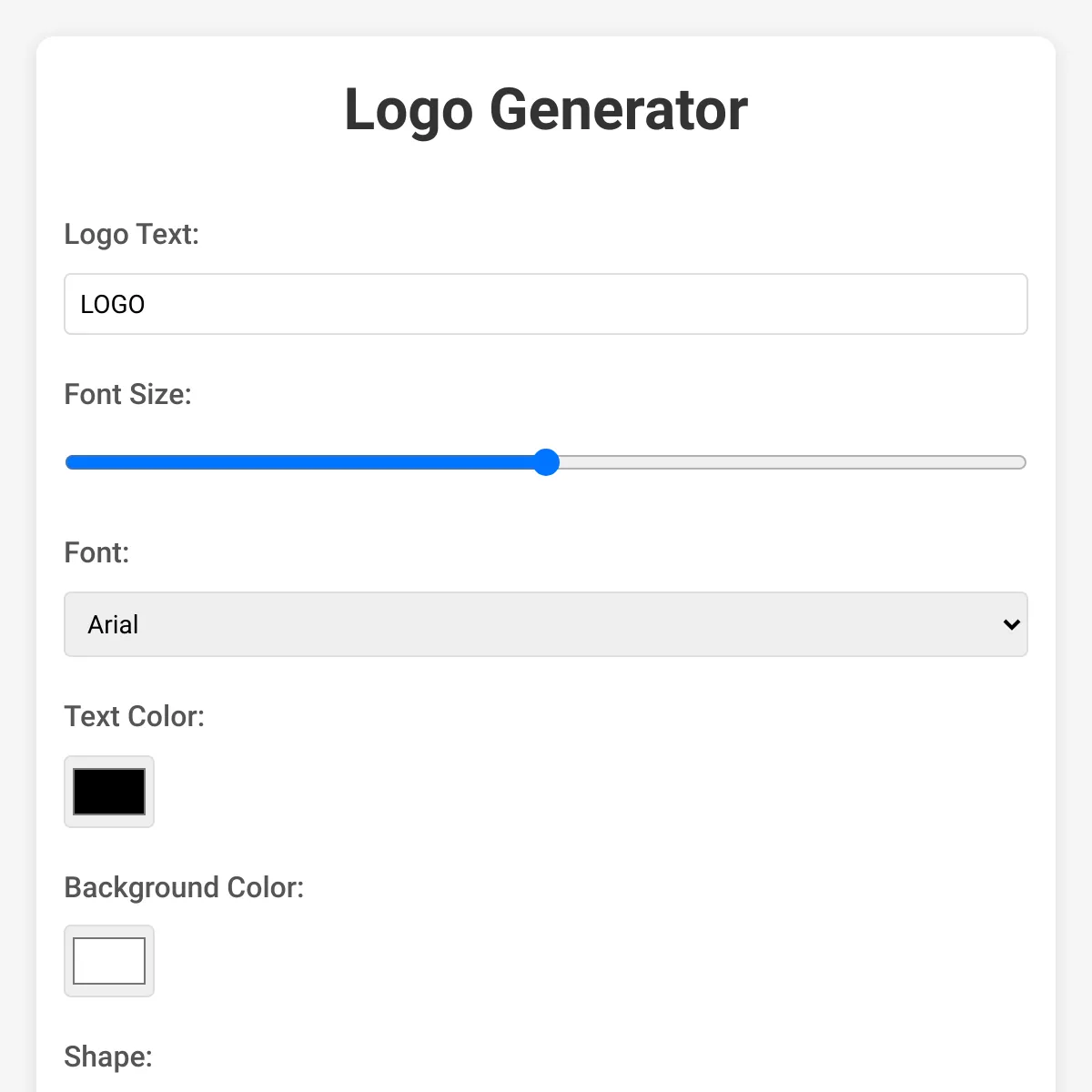Click the "Background Color:" label
Image resolution: width=1092 pixels, height=1092 pixels.
[x=184, y=887]
